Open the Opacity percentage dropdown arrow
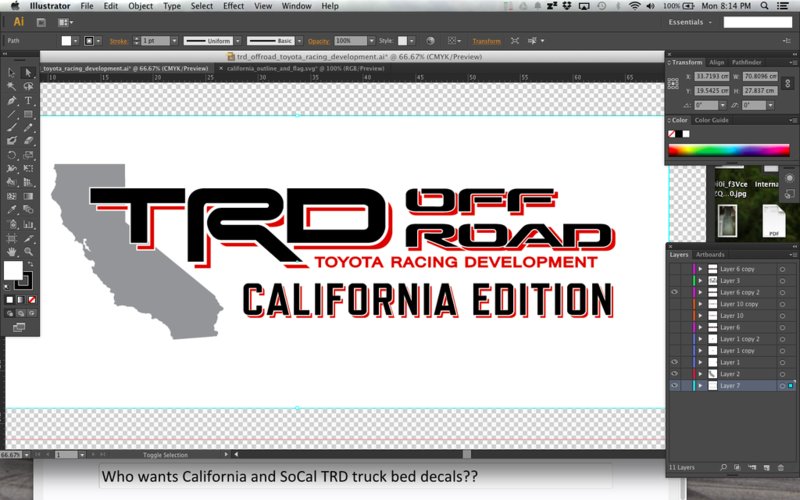Viewport: 800px width, 500px height. (371, 41)
